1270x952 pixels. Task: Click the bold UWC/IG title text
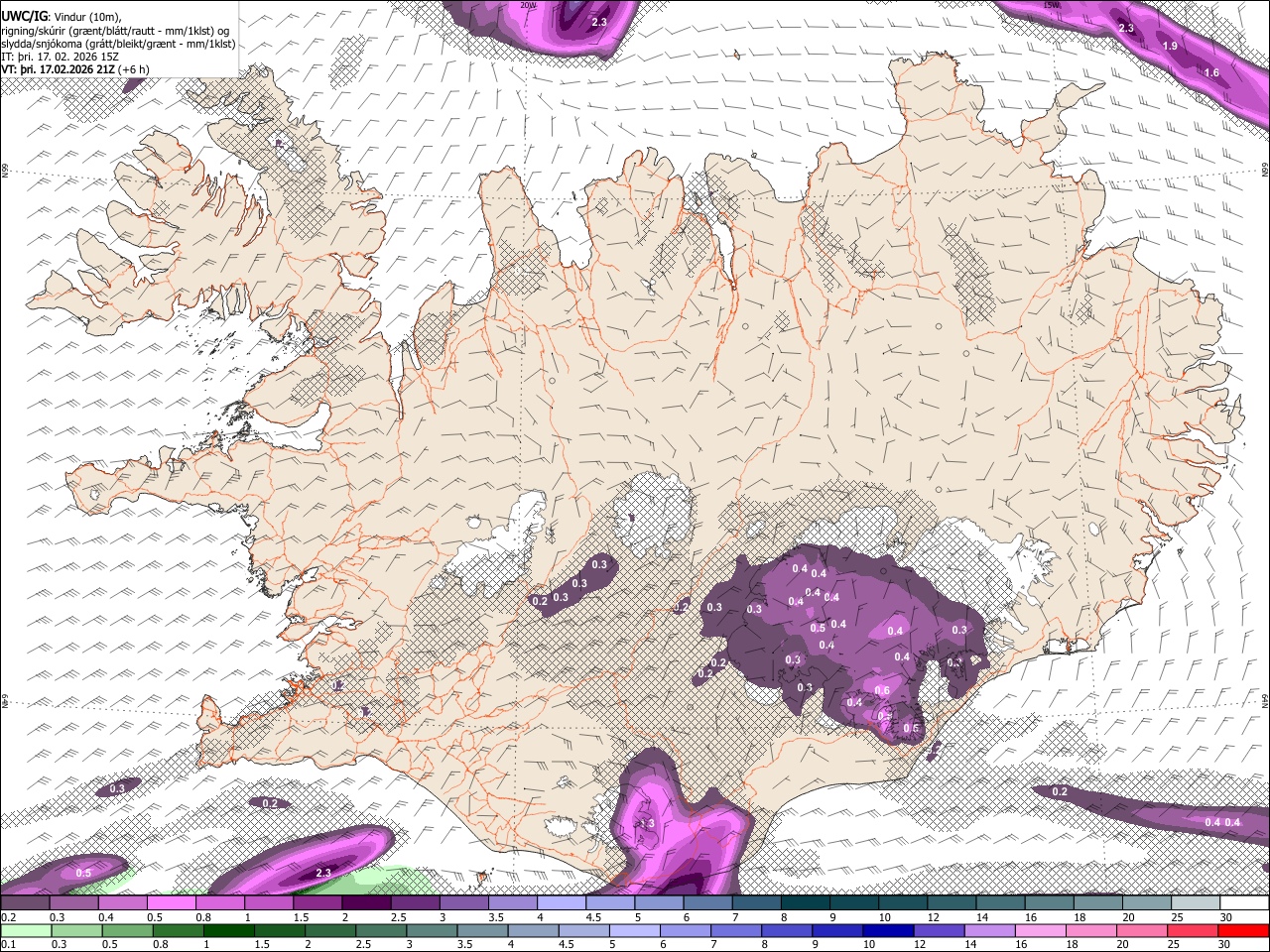(25, 16)
